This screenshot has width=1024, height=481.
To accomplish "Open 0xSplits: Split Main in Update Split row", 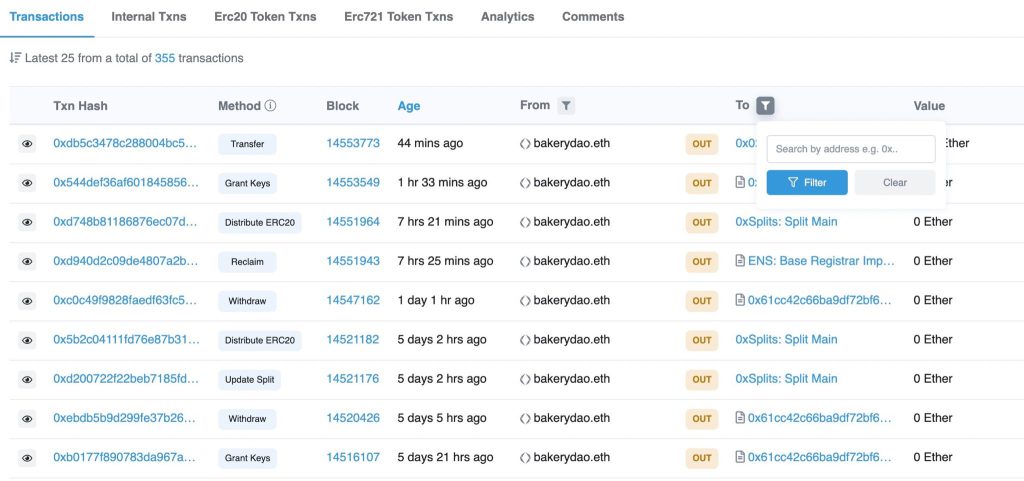I will pyautogui.click(x=786, y=379).
